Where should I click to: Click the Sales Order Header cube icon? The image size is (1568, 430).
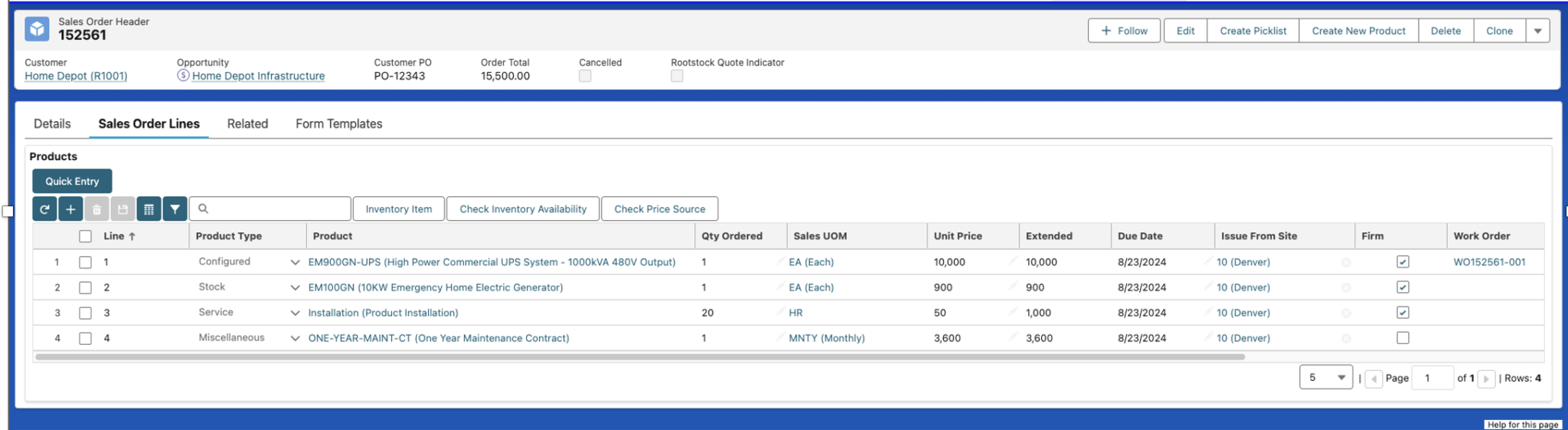pyautogui.click(x=37, y=29)
